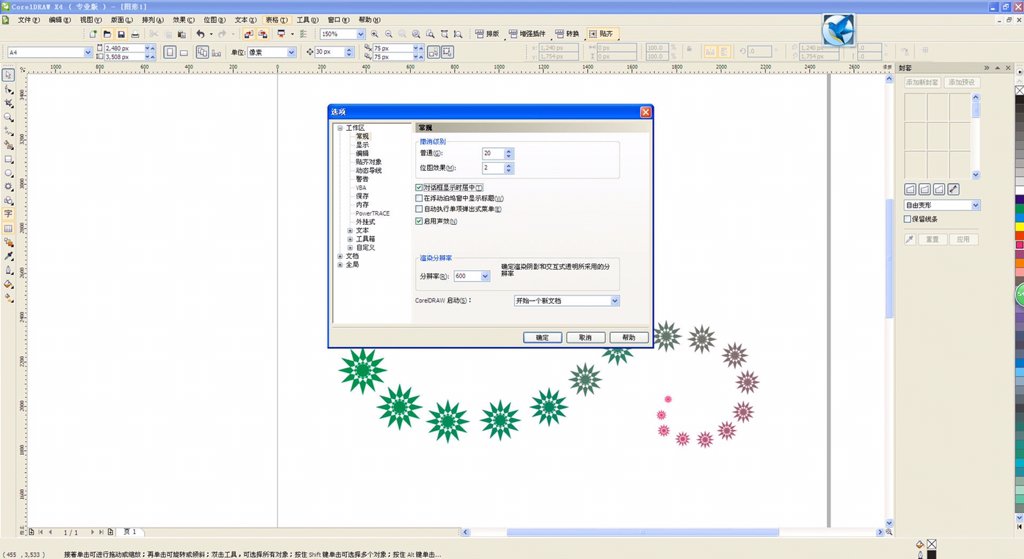Toggle 自动执行单项弹出式菜单 checkbox

pyautogui.click(x=419, y=210)
